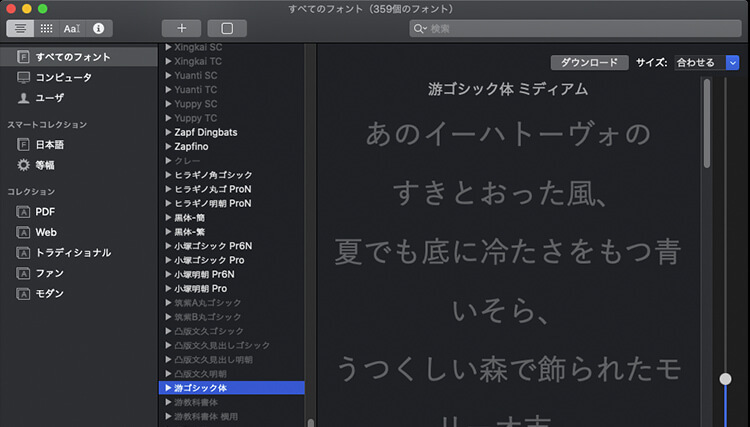Expand the 游ゴシック体 font family
This screenshot has height=427, width=750.
pos(168,387)
